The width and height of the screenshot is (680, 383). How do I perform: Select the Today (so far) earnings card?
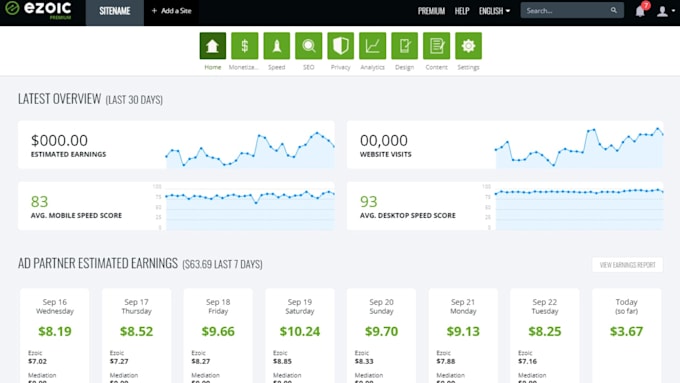pos(626,336)
